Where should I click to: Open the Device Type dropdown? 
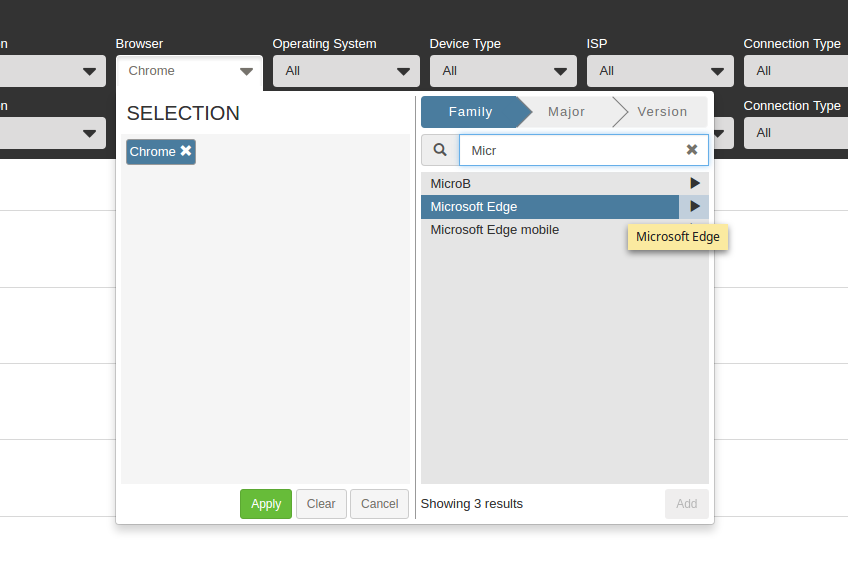click(x=503, y=71)
